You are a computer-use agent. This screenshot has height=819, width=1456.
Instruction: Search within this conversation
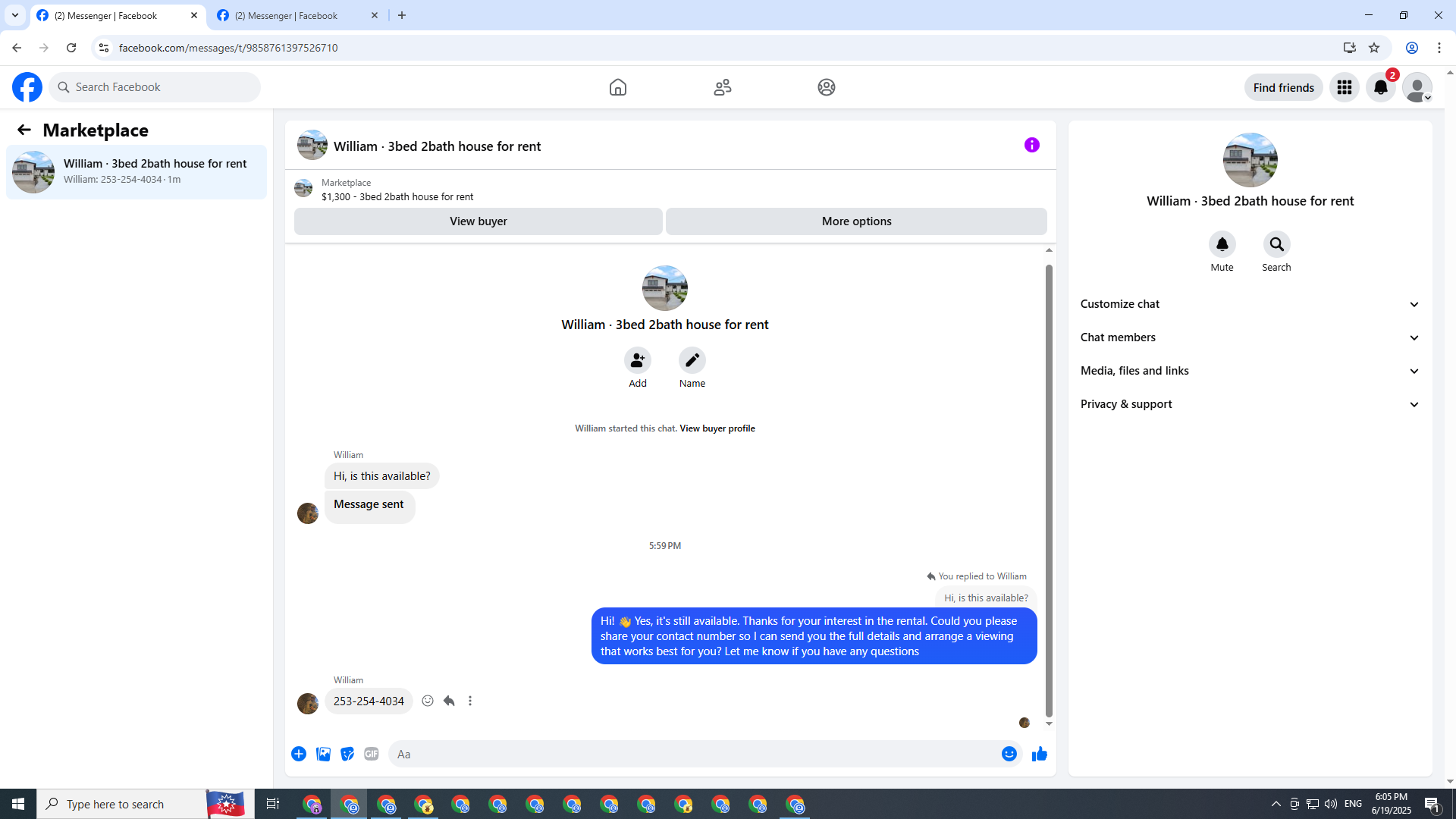[1277, 244]
